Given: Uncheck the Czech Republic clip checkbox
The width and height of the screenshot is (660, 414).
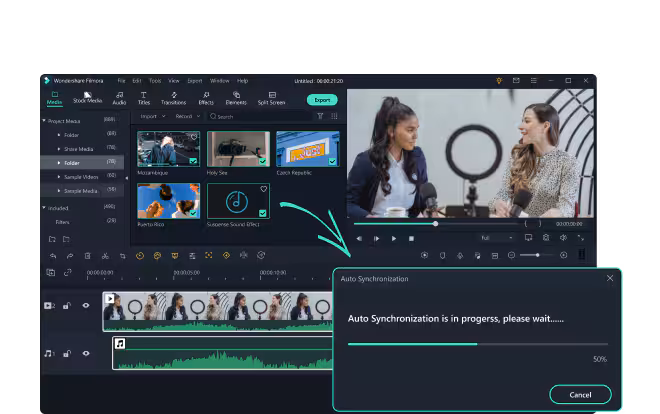Looking at the screenshot, I should tap(333, 162).
